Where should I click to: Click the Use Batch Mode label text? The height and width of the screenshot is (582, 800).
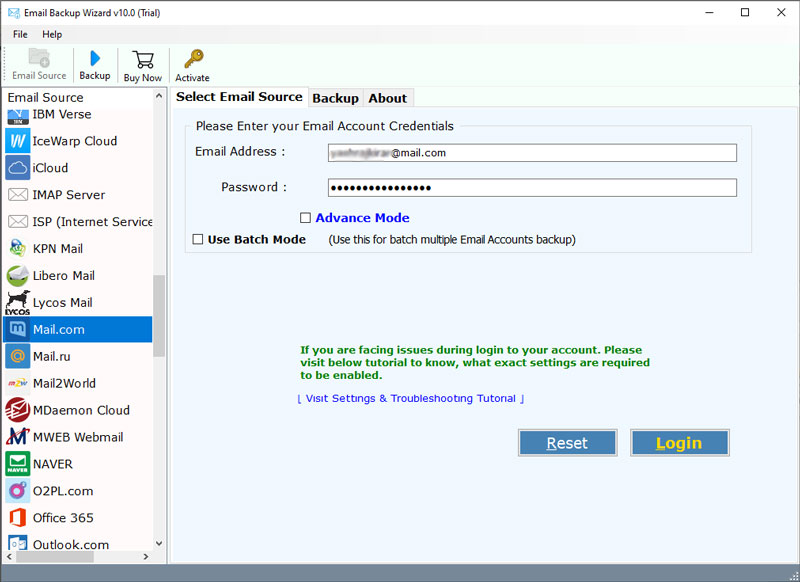pyautogui.click(x=257, y=239)
